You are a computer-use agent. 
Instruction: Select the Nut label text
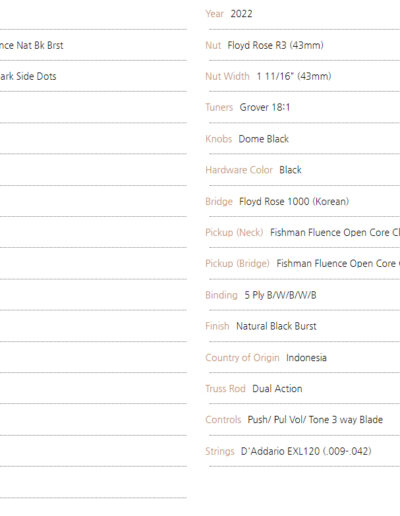click(213, 45)
